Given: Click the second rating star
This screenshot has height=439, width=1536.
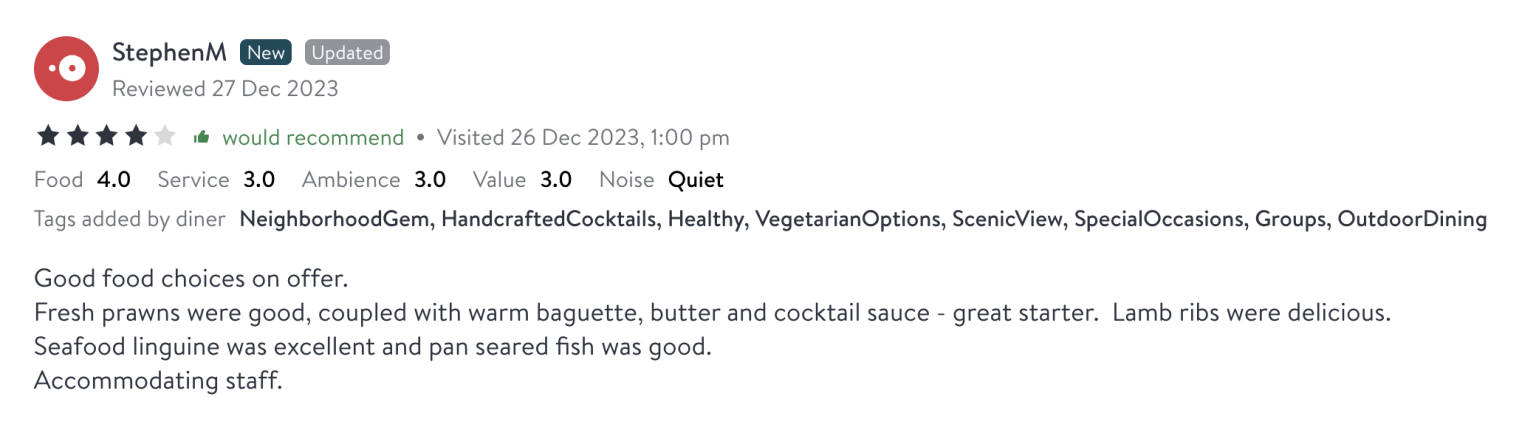Looking at the screenshot, I should click(76, 136).
